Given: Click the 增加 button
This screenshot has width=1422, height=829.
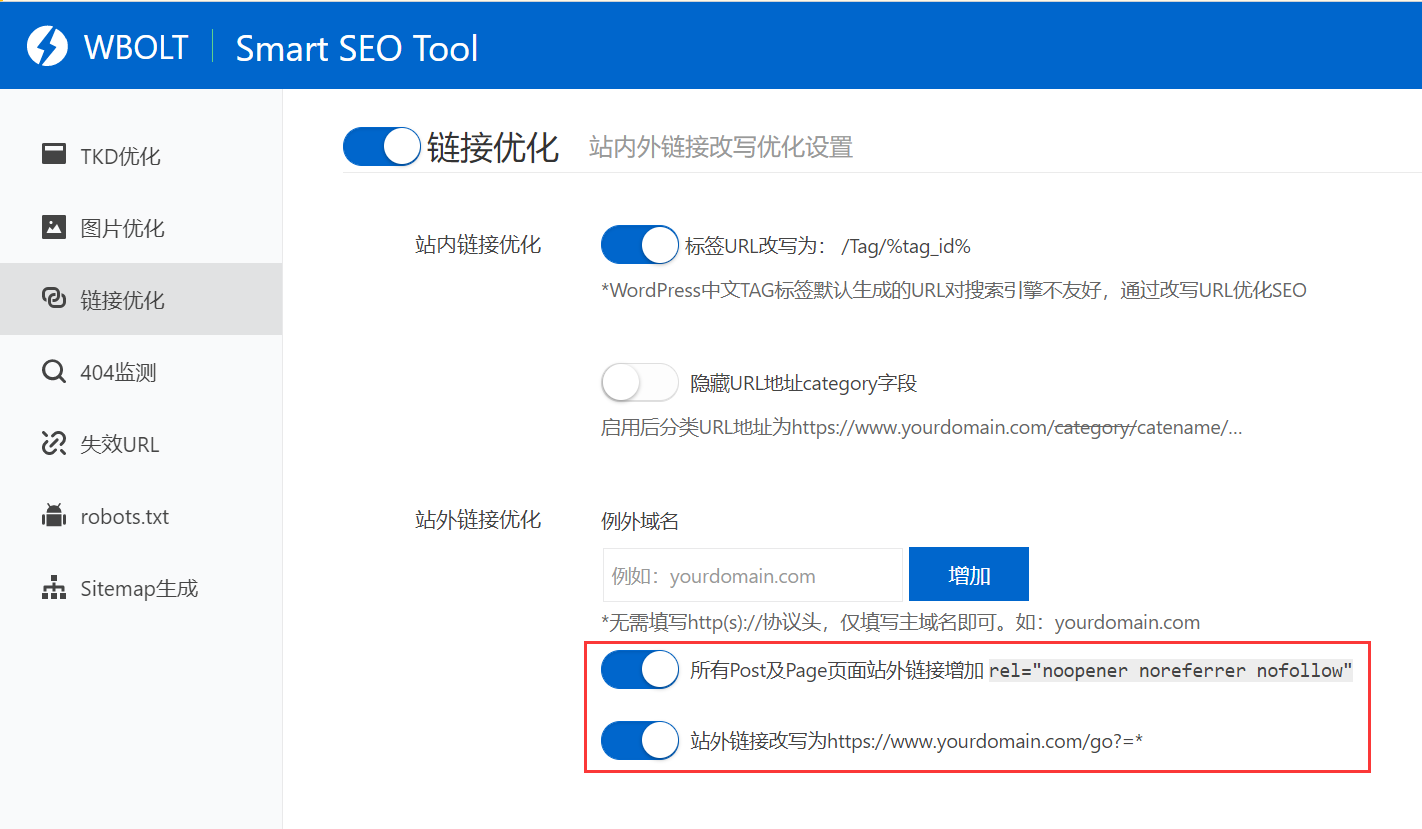Looking at the screenshot, I should (968, 574).
